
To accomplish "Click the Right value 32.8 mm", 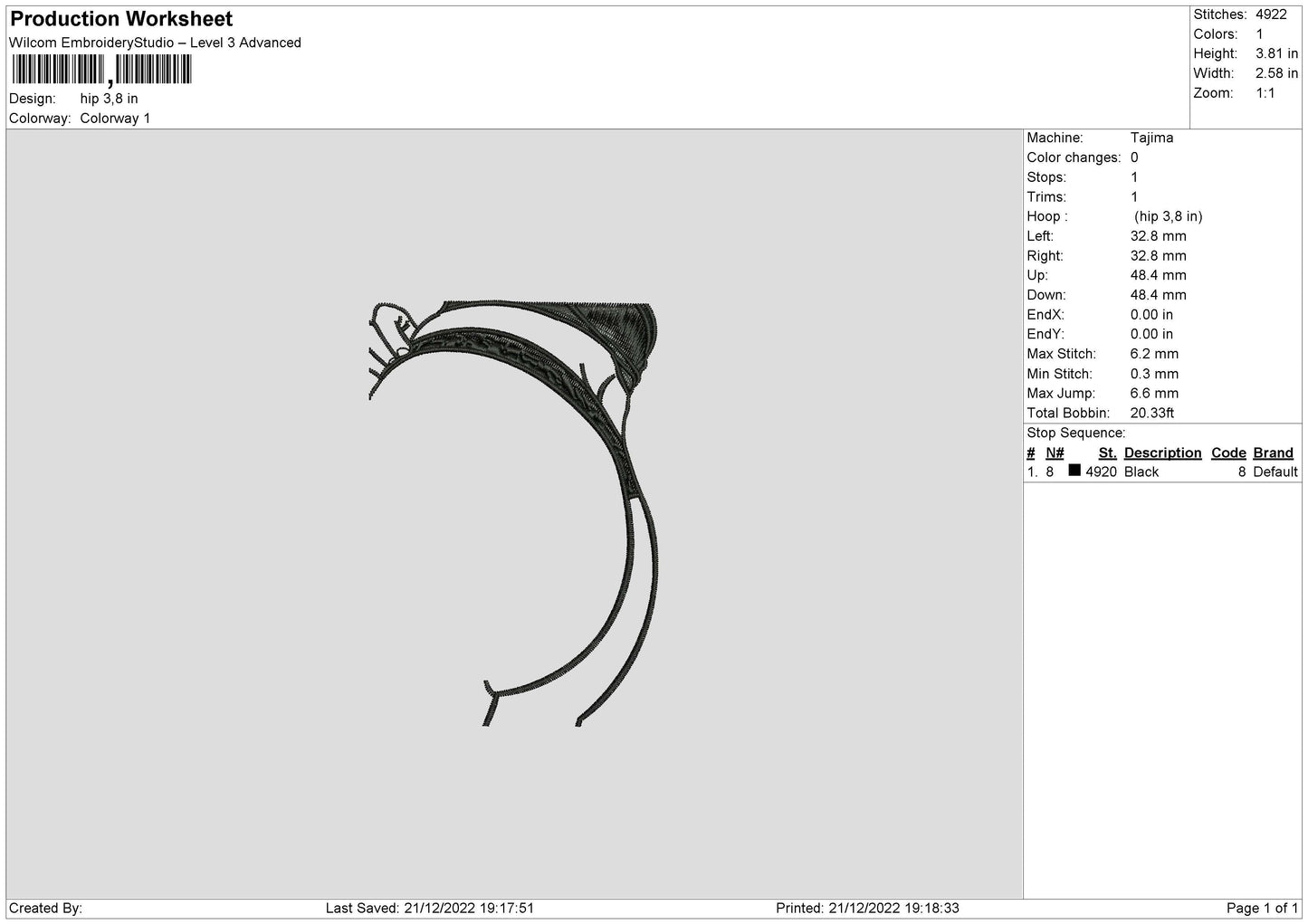I will (1158, 256).
